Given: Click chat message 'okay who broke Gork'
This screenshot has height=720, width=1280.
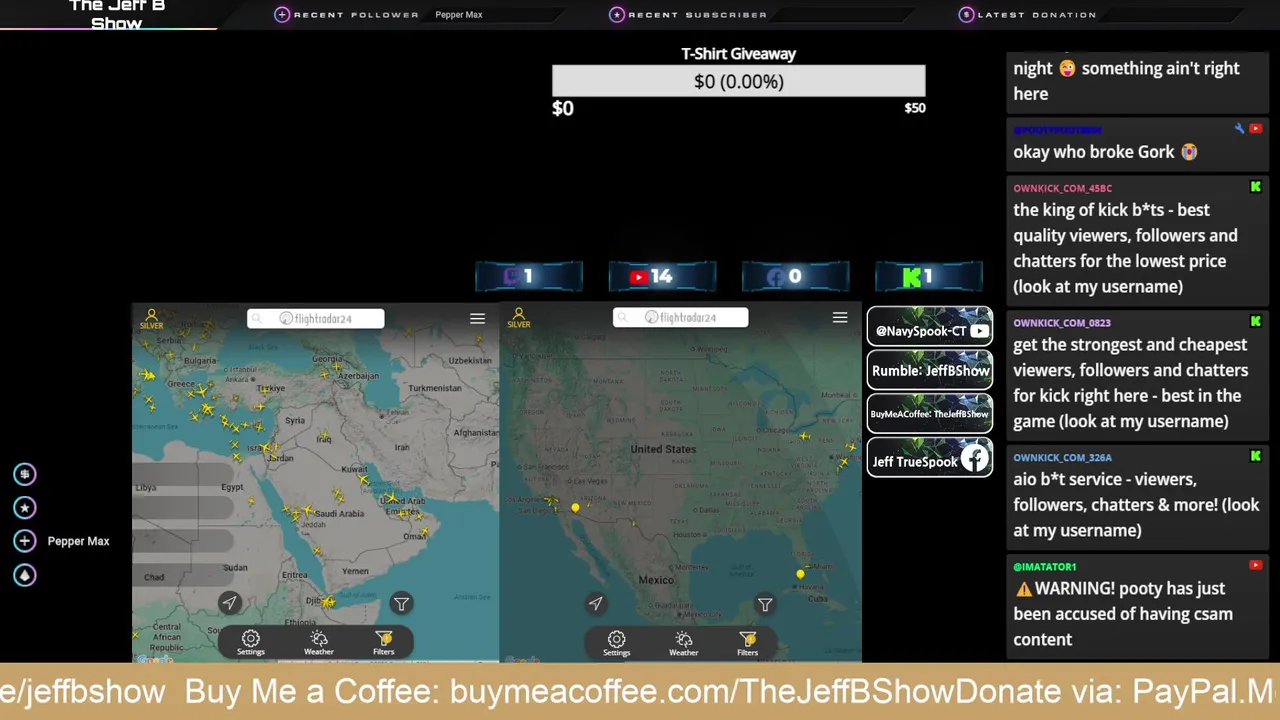Looking at the screenshot, I should [1105, 152].
